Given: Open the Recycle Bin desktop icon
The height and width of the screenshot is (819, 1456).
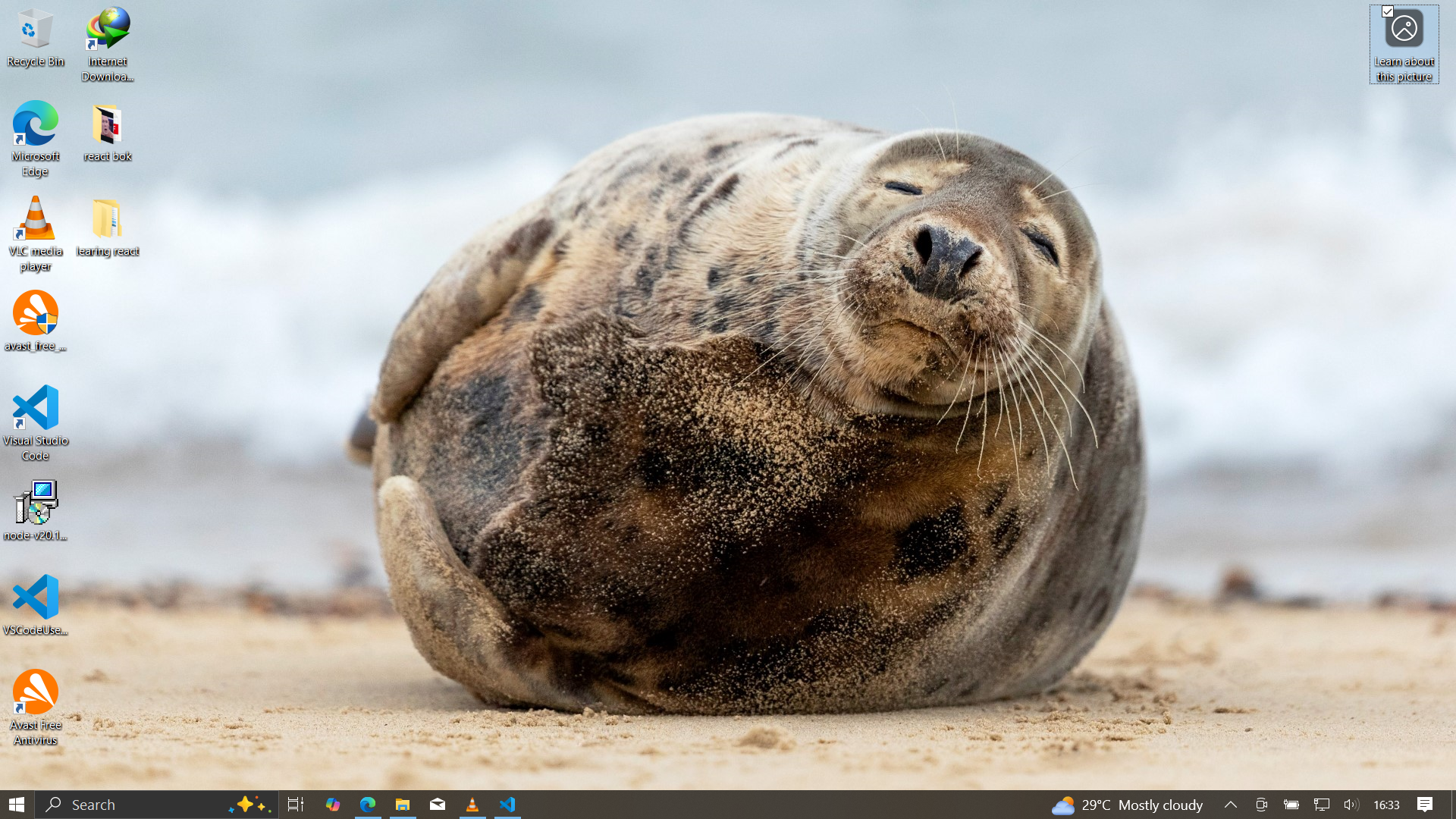Looking at the screenshot, I should (35, 30).
